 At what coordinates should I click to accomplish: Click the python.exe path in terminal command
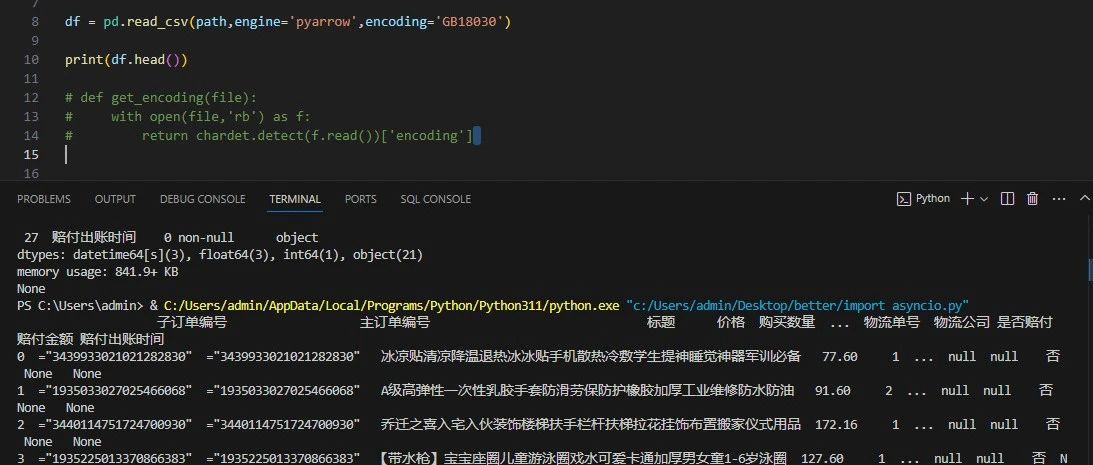[392, 305]
